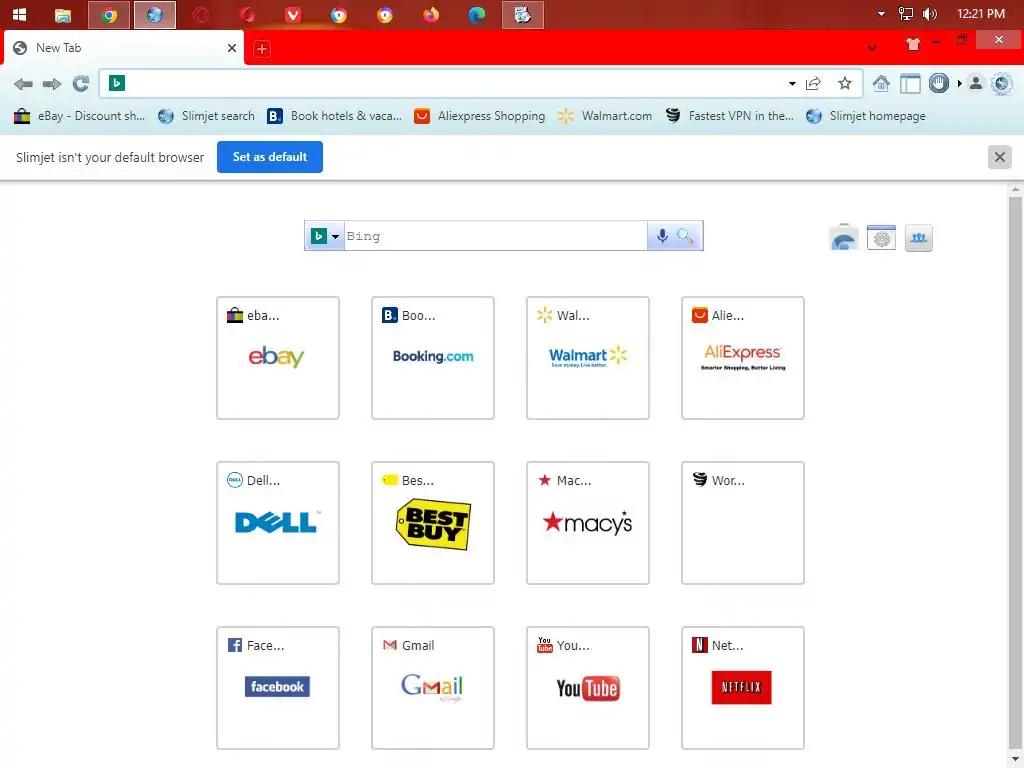Screen dimensions: 1024x768
Task: Open the Walmart speed dial tile
Action: pyautogui.click(x=588, y=358)
